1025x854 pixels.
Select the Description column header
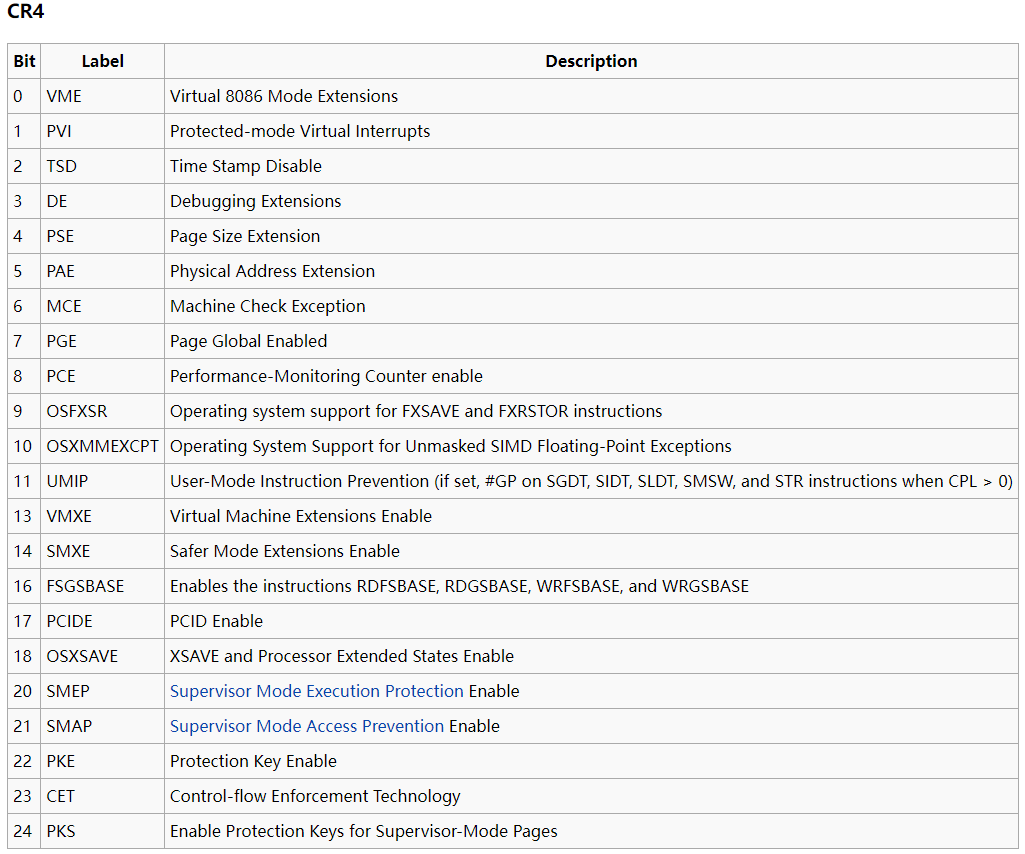591,61
